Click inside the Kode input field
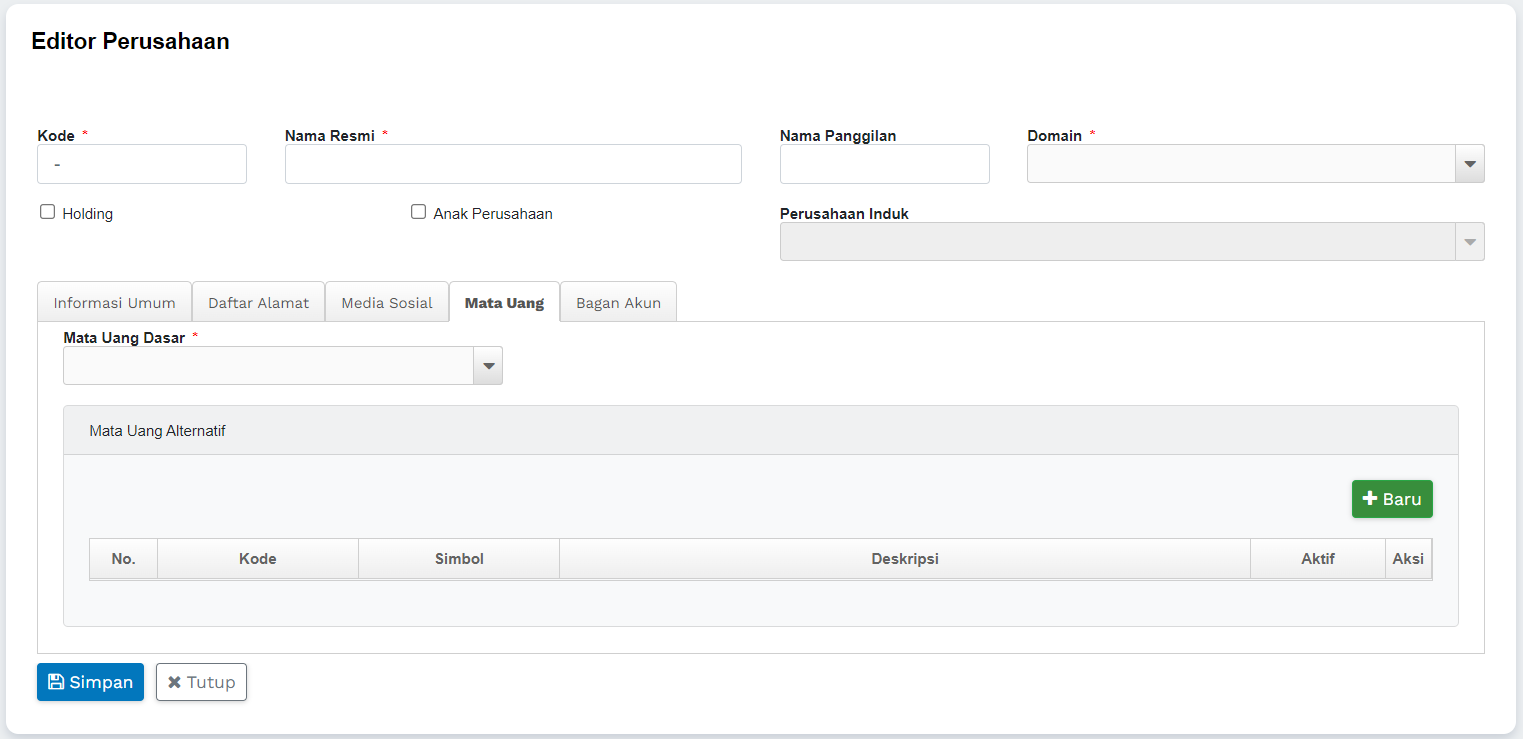 [142, 164]
